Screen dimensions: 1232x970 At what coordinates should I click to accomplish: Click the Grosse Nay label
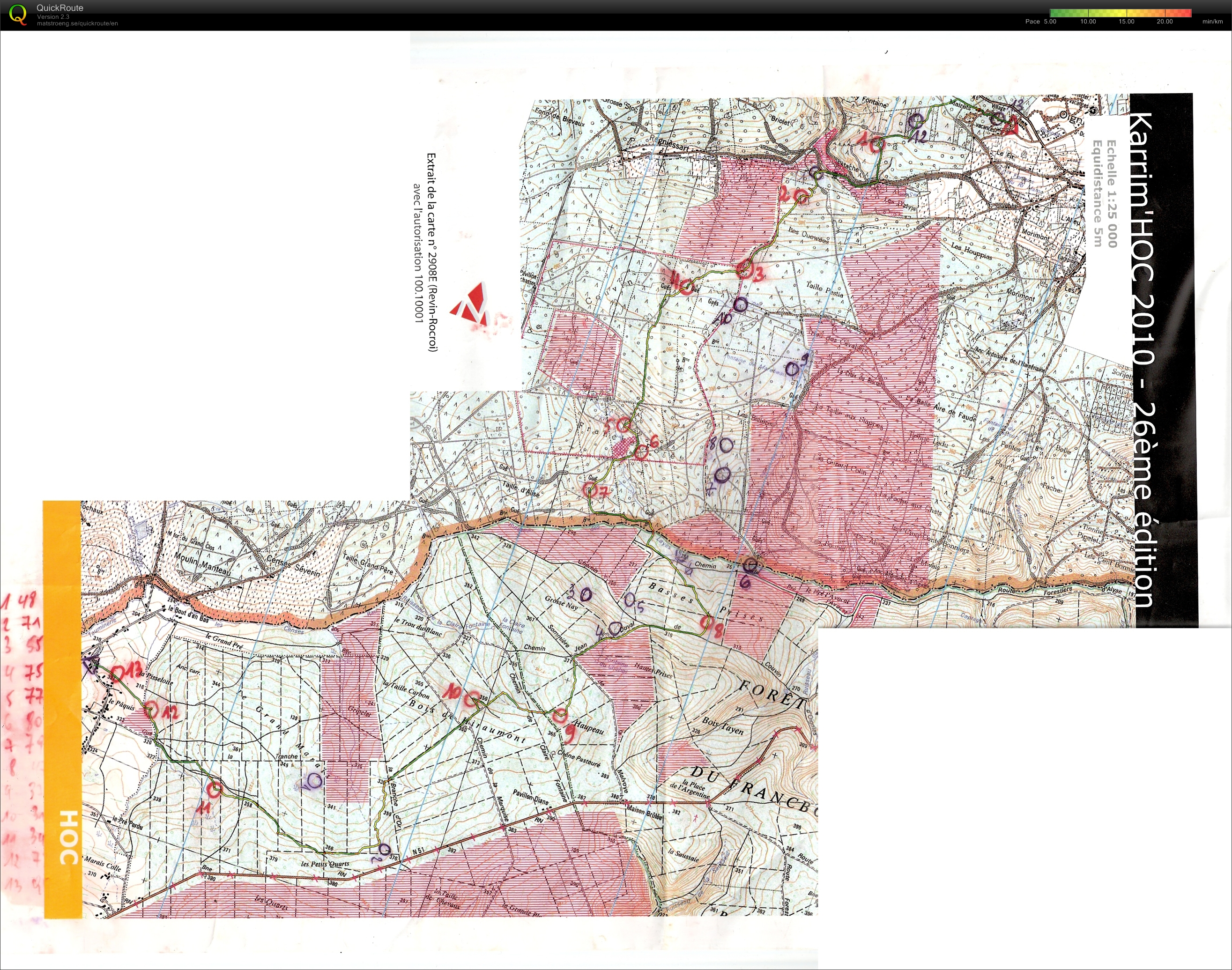pos(561,602)
